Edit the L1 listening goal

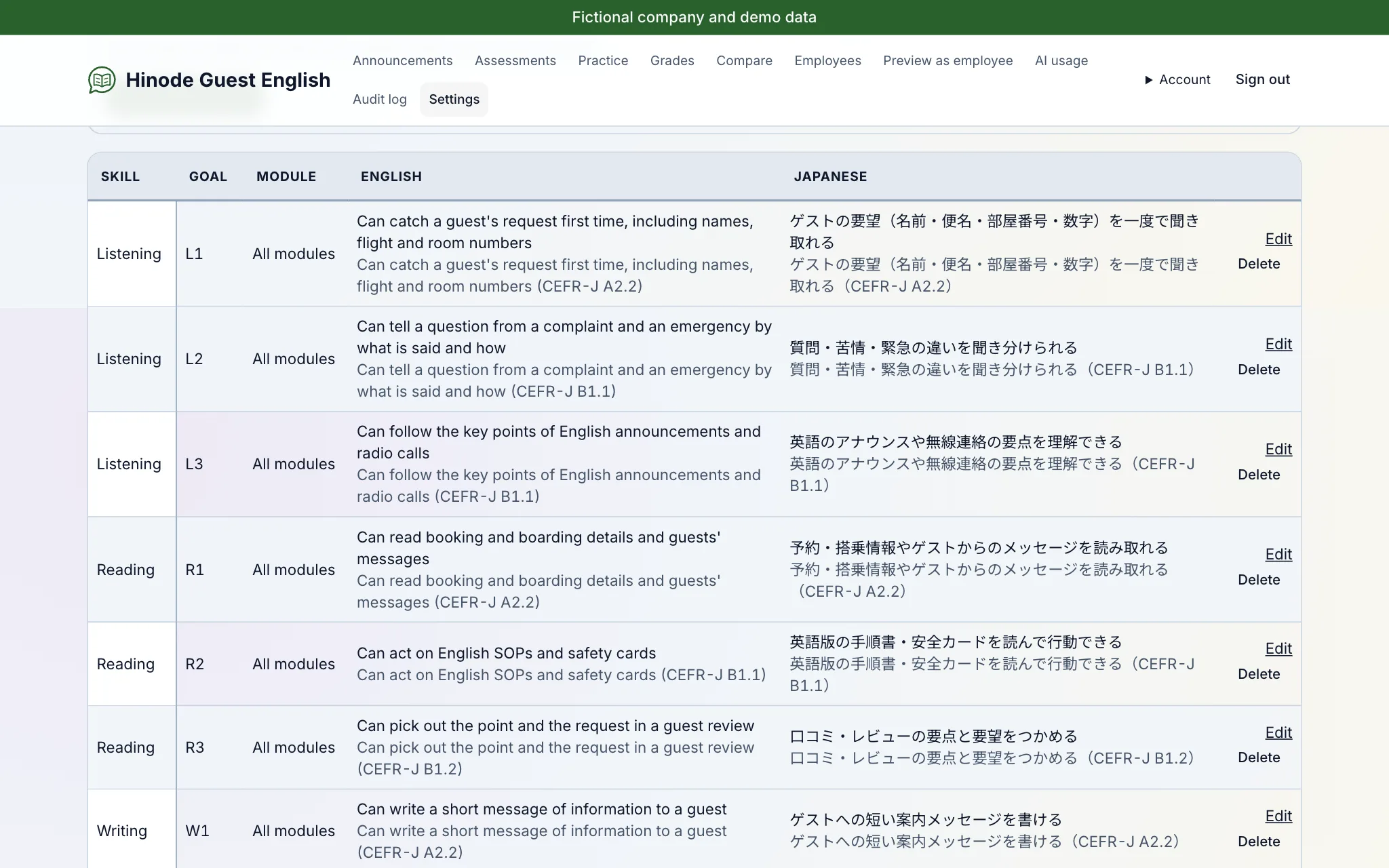[1278, 239]
